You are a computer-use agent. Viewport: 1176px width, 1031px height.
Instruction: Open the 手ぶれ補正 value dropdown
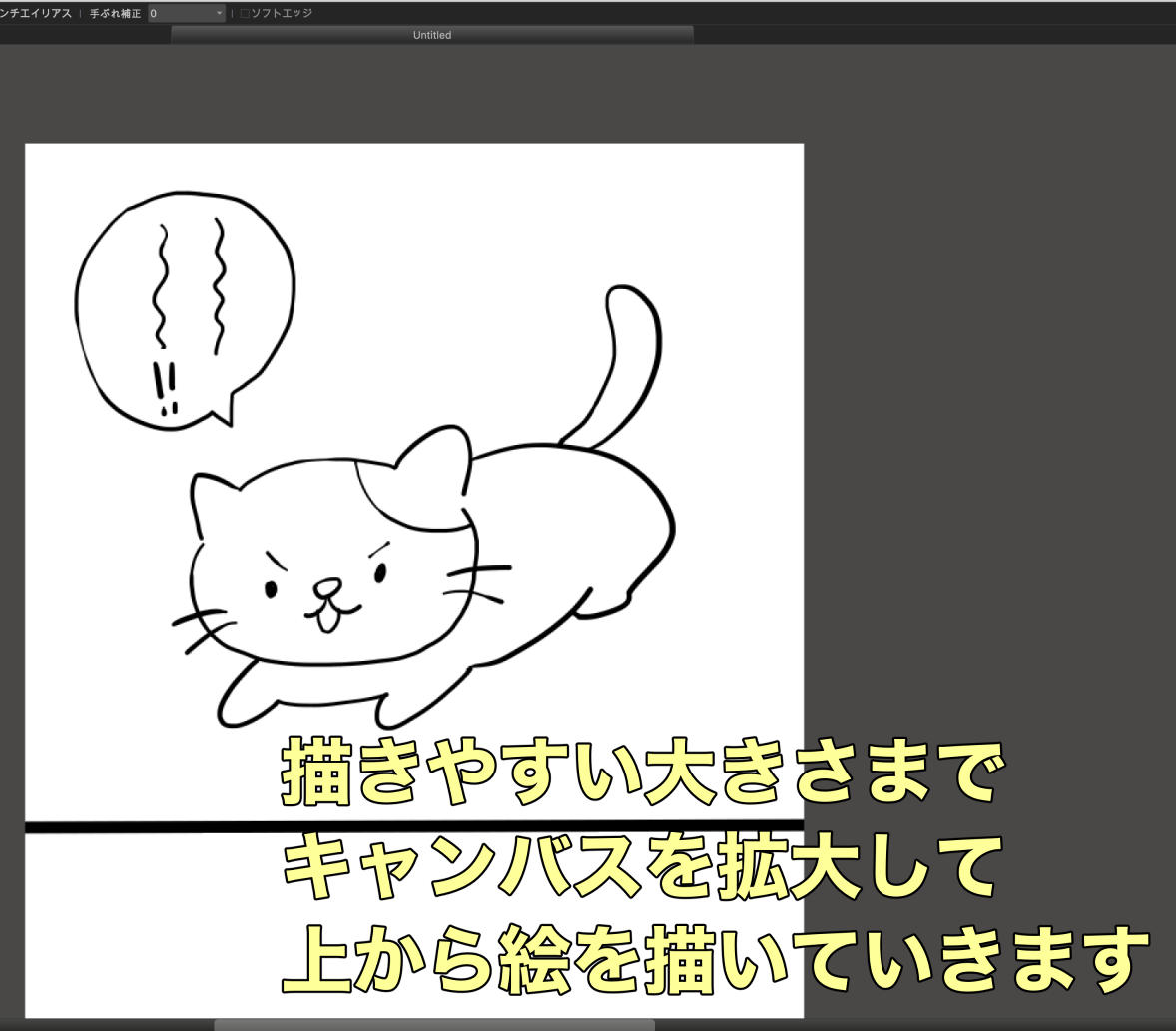186,14
